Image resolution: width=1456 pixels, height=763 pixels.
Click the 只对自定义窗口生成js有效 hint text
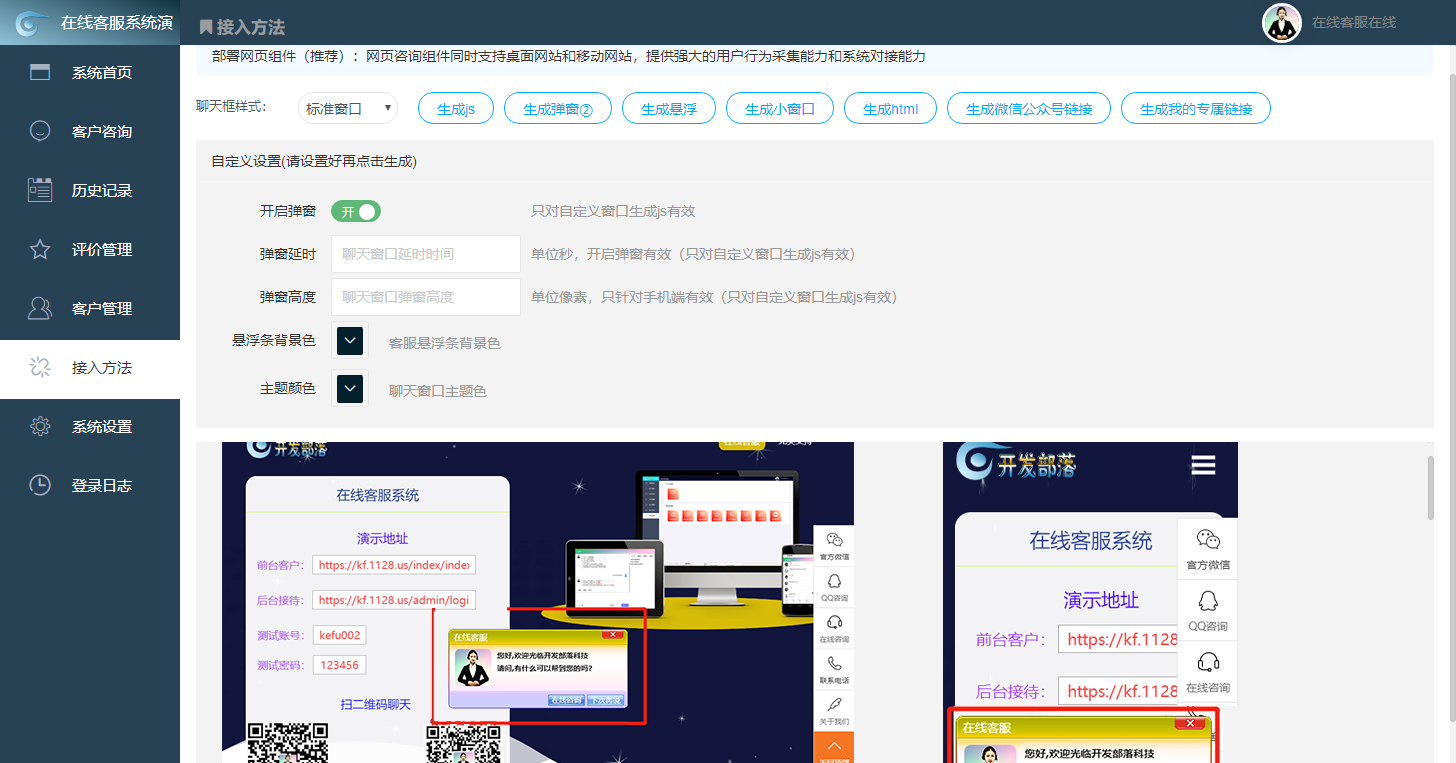(x=613, y=212)
